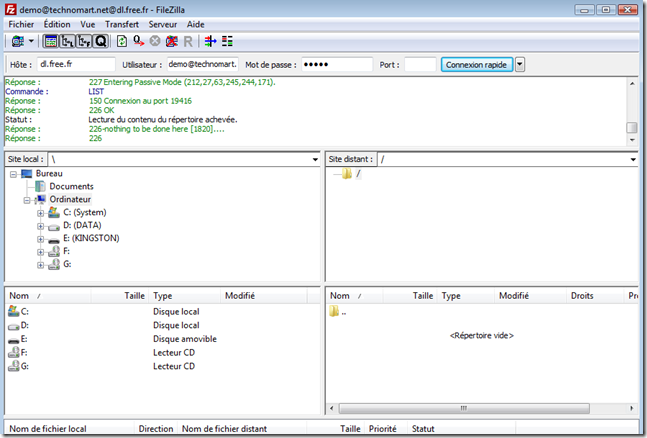Open the parent folder '..' in remote list
This screenshot has width=647, height=438.
338,312
